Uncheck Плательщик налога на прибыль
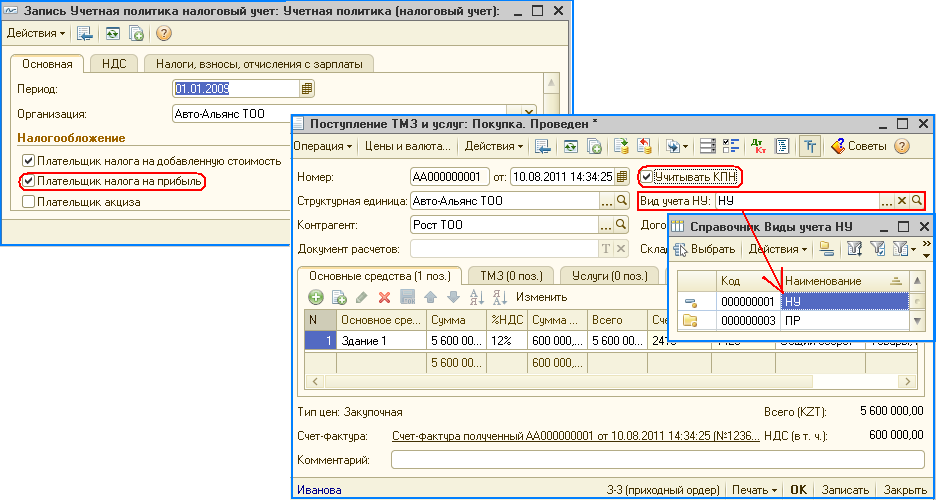The width and height of the screenshot is (937, 500). pyautogui.click(x=28, y=181)
